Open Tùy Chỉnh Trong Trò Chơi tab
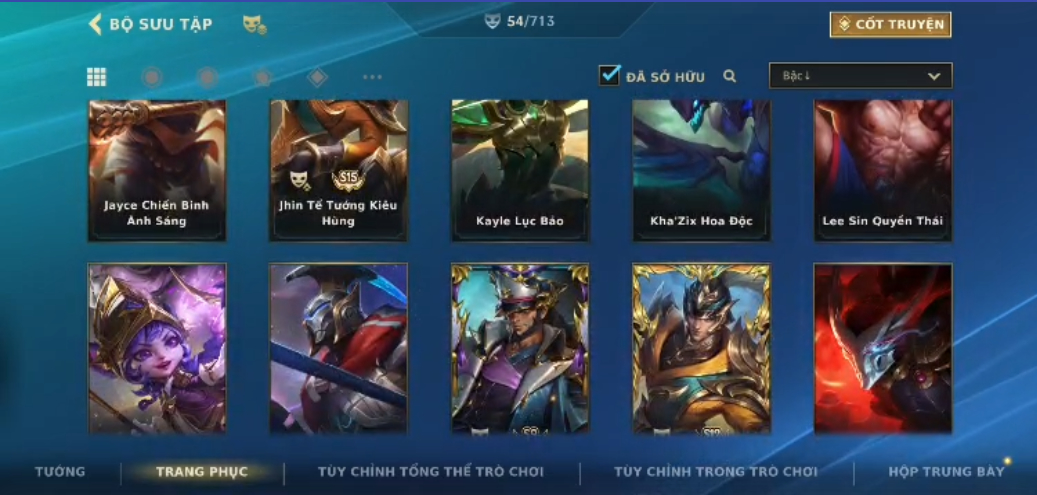This screenshot has width=1037, height=495. [x=716, y=472]
